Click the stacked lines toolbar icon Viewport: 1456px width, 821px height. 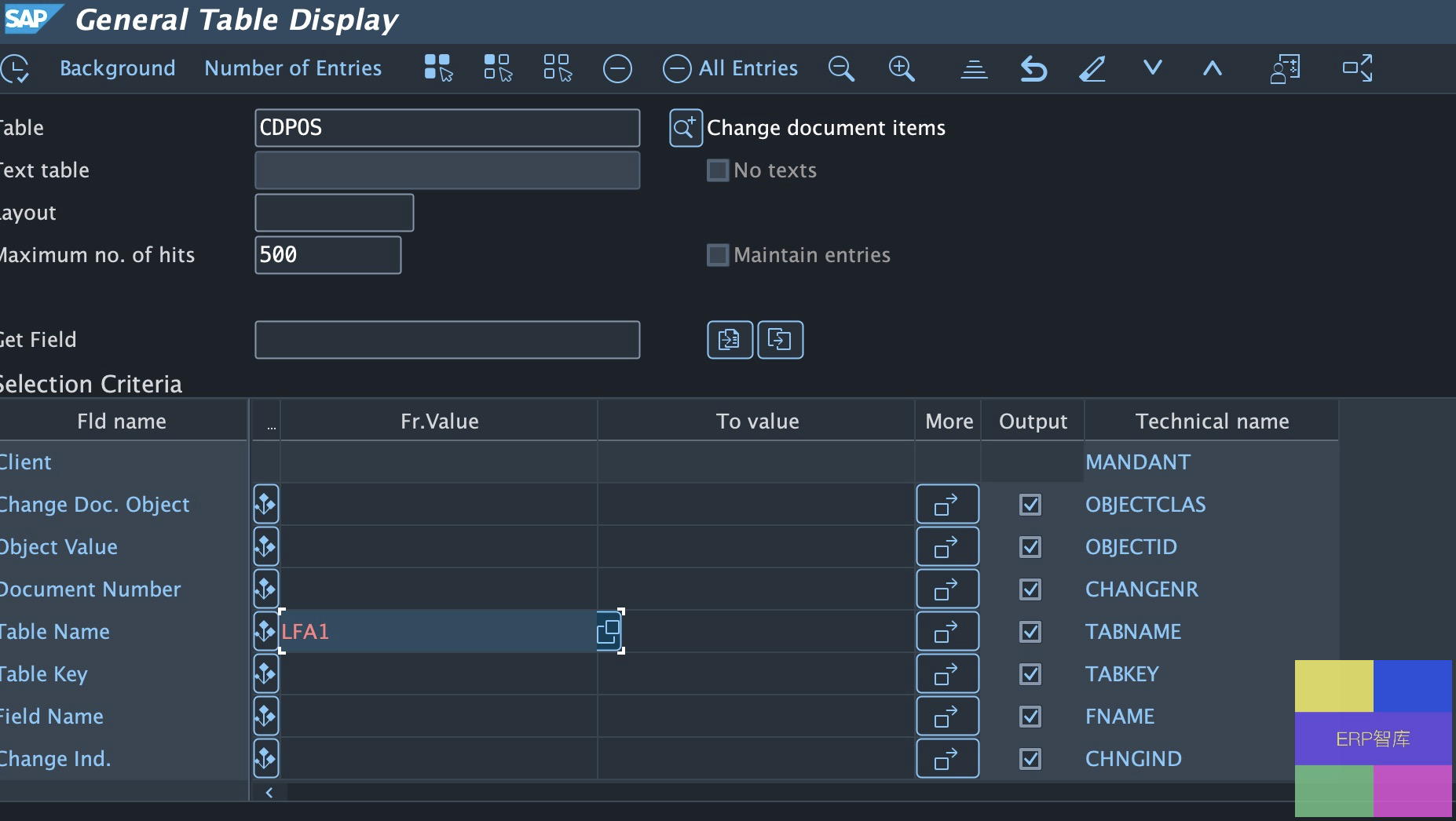(974, 69)
